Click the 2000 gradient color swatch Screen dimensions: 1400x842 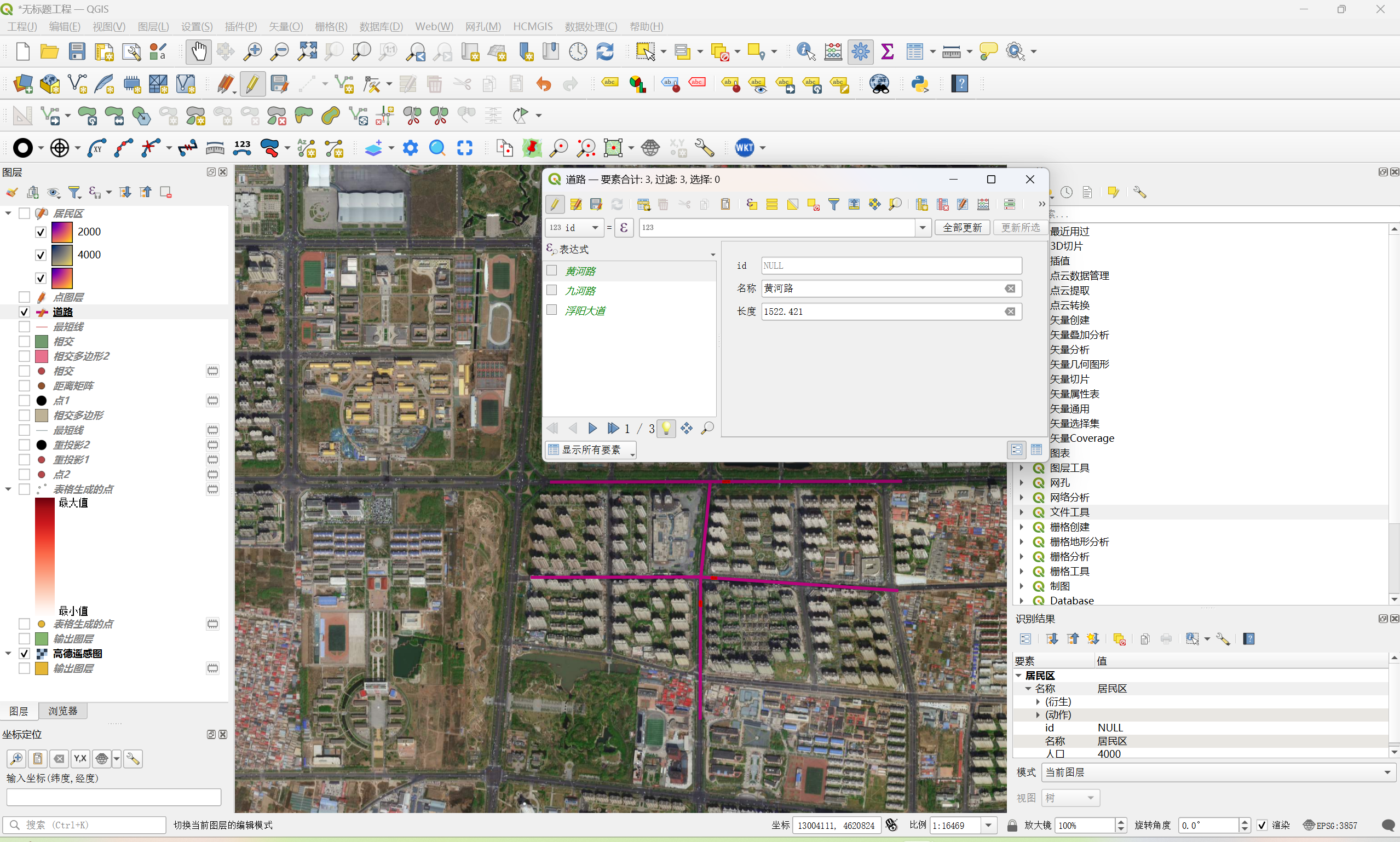[x=62, y=232]
